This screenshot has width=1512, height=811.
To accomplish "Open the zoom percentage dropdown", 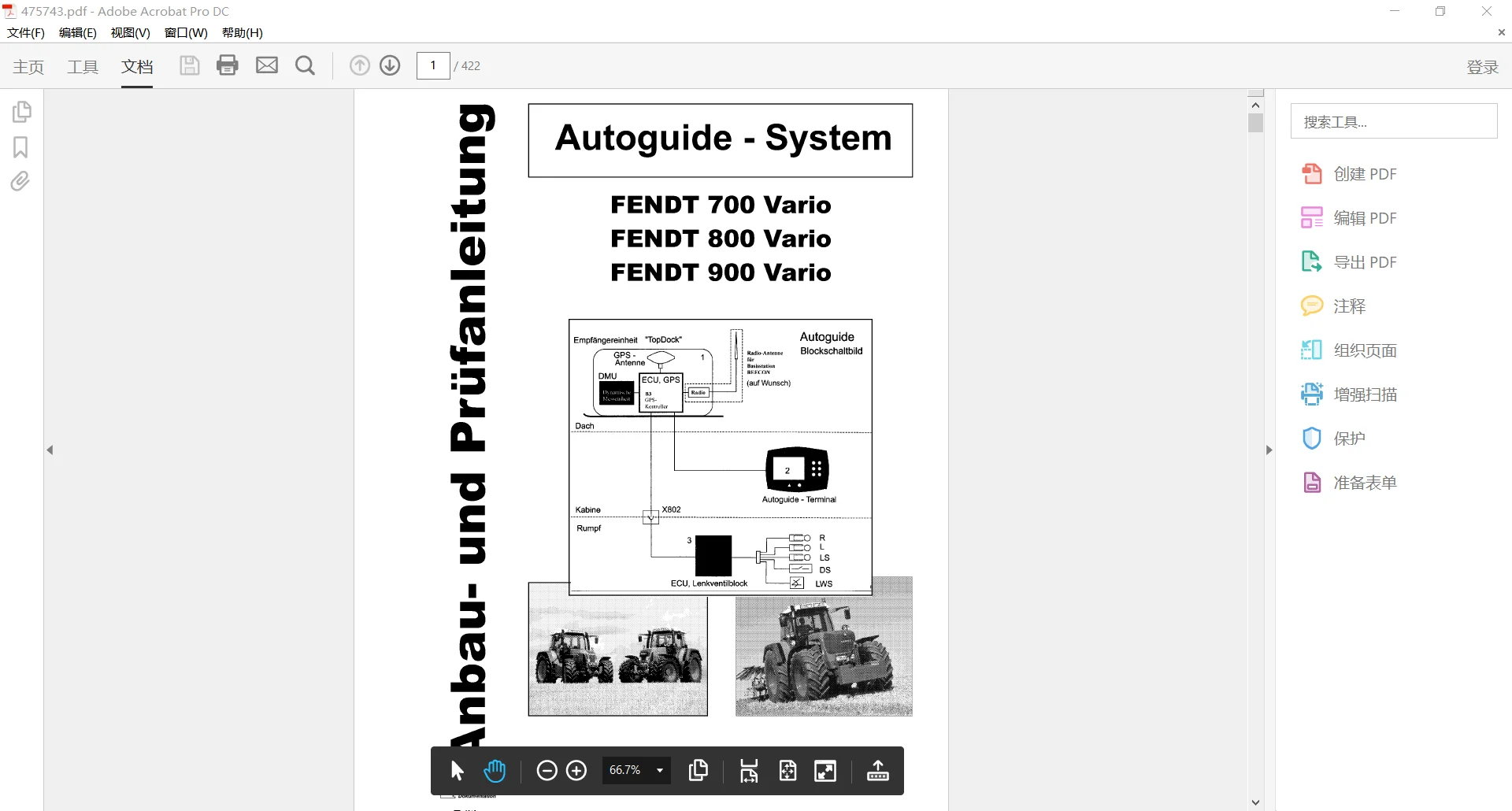I will (660, 771).
